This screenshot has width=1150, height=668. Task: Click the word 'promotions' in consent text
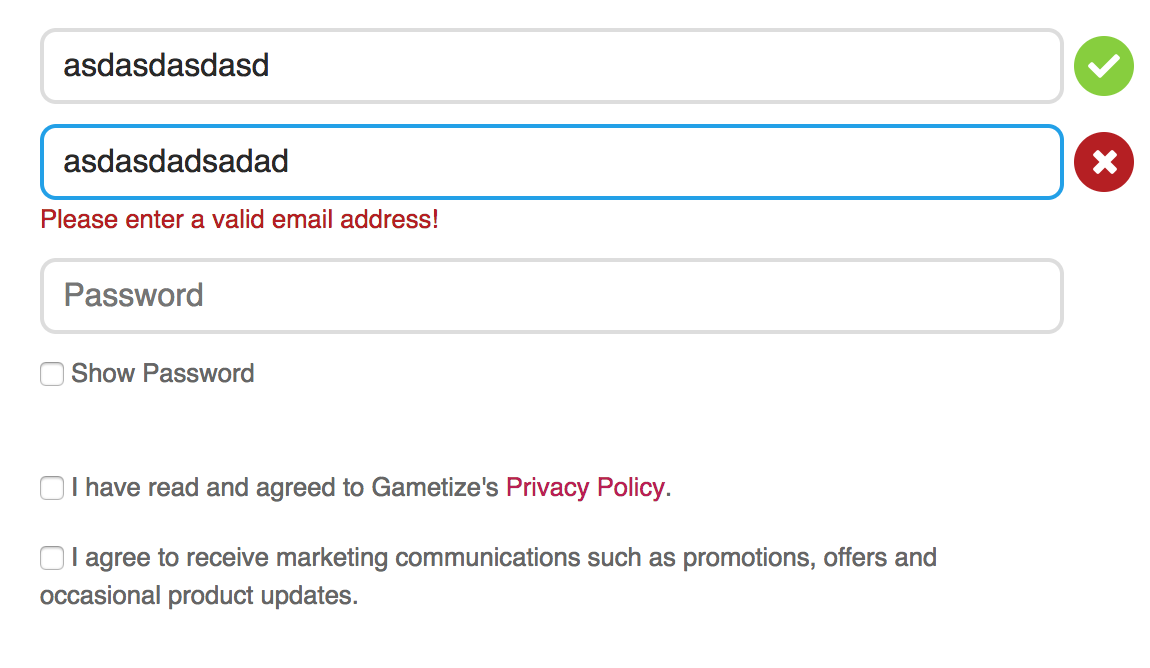point(749,558)
